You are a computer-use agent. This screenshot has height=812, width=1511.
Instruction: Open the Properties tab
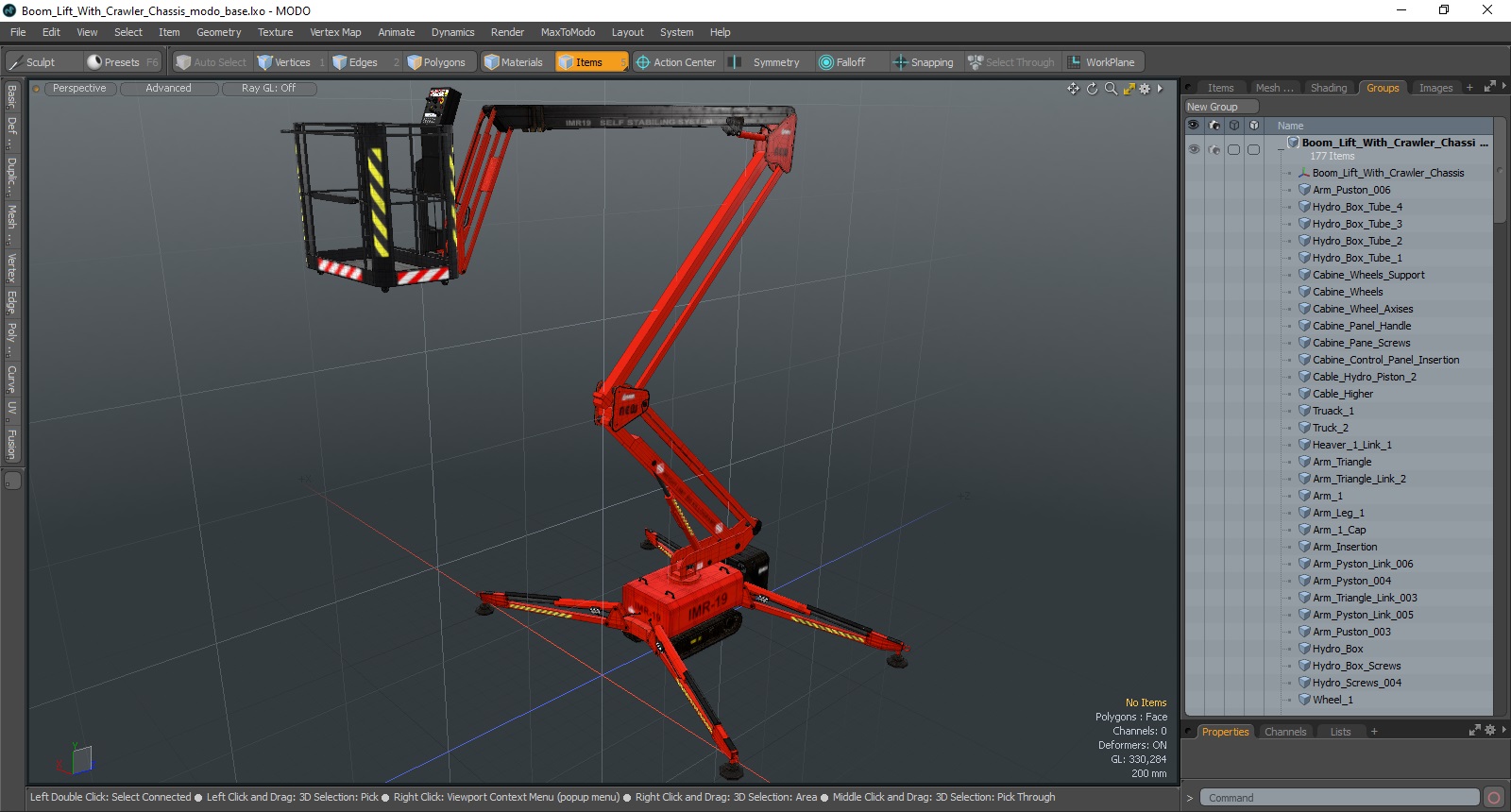pyautogui.click(x=1225, y=732)
